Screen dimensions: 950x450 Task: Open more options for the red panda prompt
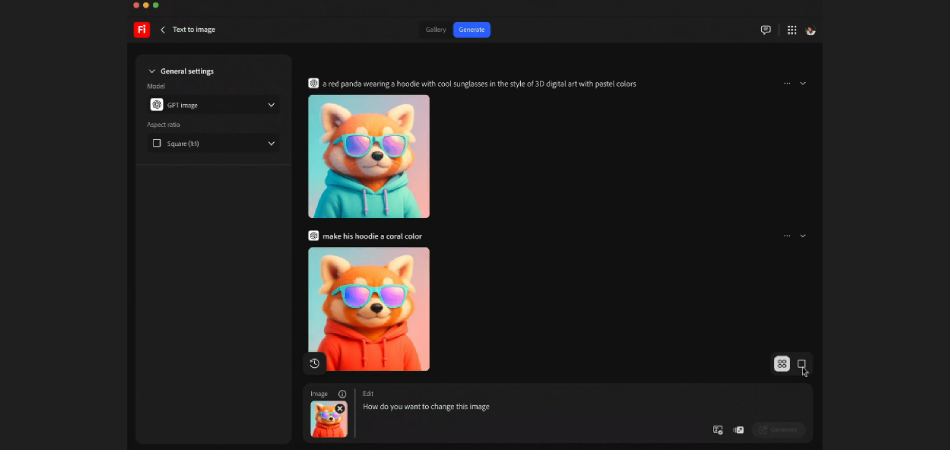[x=787, y=84]
